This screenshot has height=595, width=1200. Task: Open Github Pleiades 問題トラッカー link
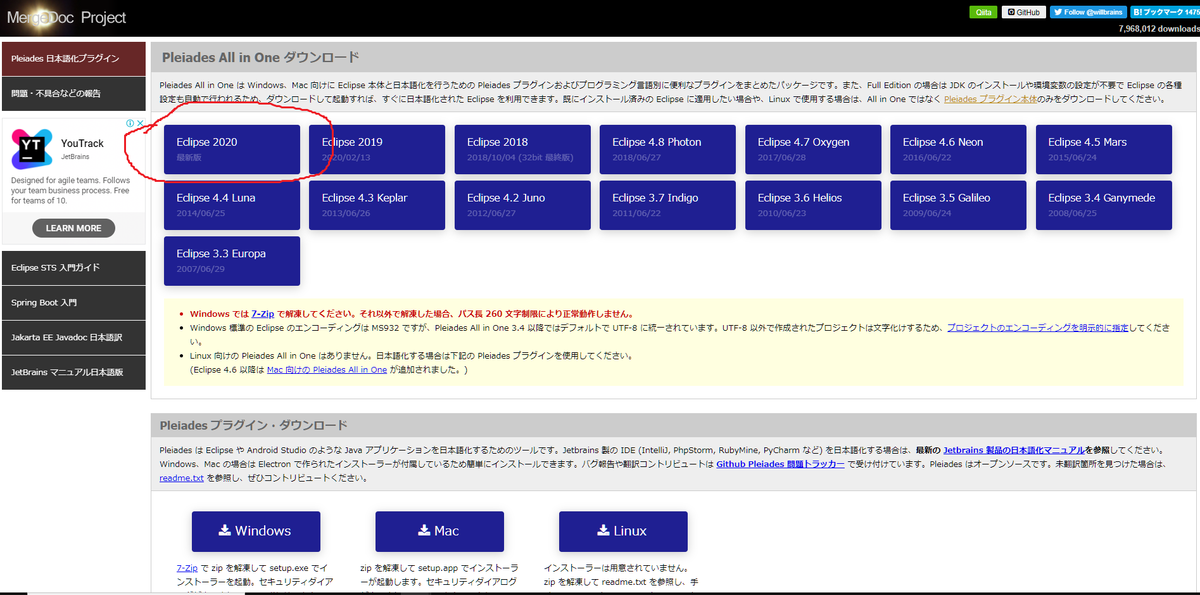point(778,465)
